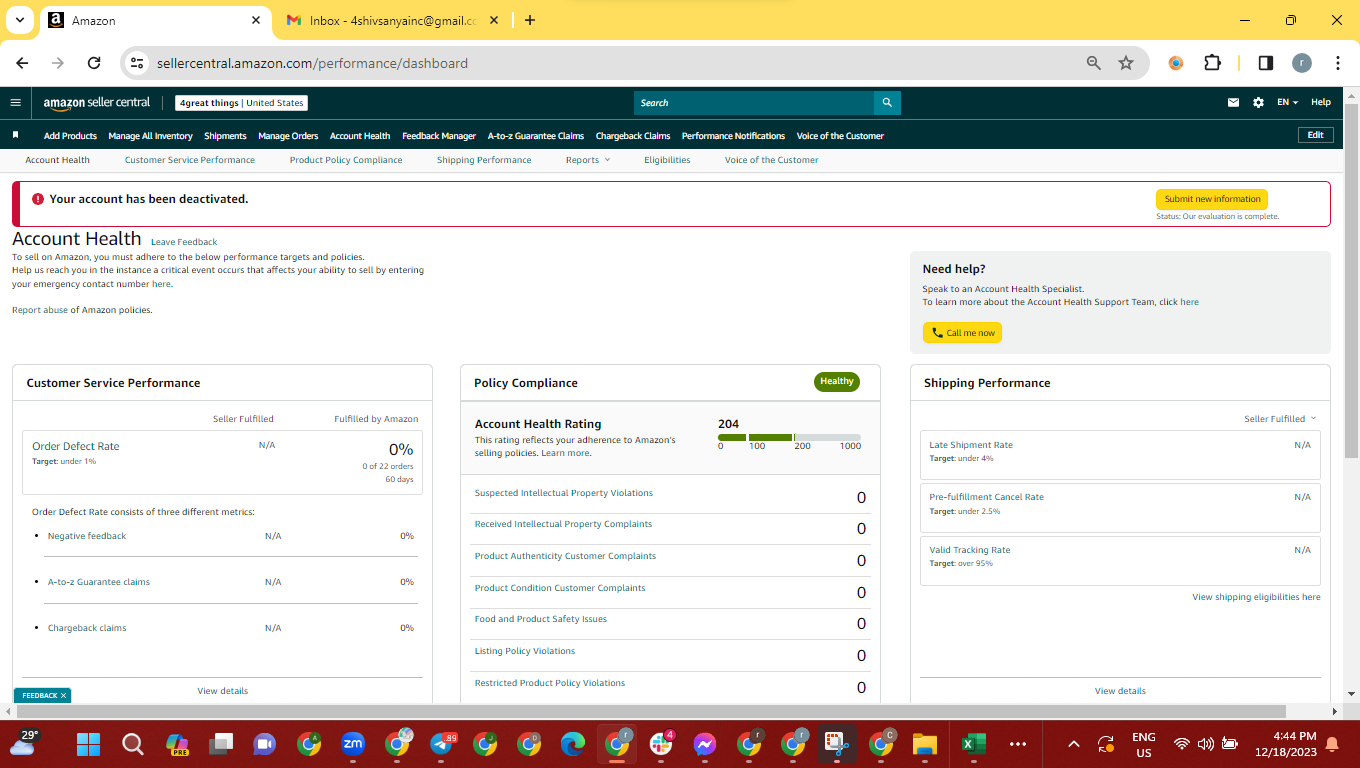Click the Edit button in navigation bar

point(1315,135)
